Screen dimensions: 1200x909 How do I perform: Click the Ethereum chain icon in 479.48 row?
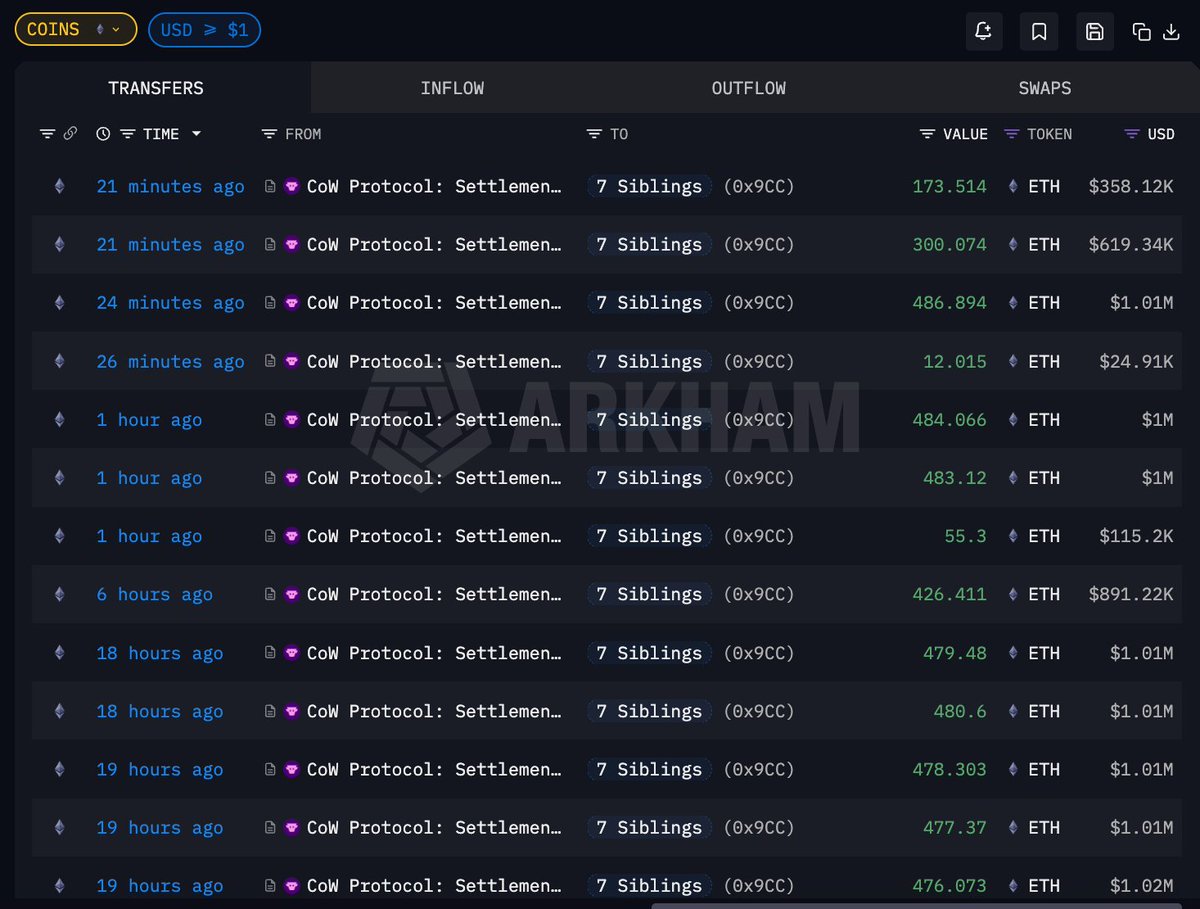[59, 653]
